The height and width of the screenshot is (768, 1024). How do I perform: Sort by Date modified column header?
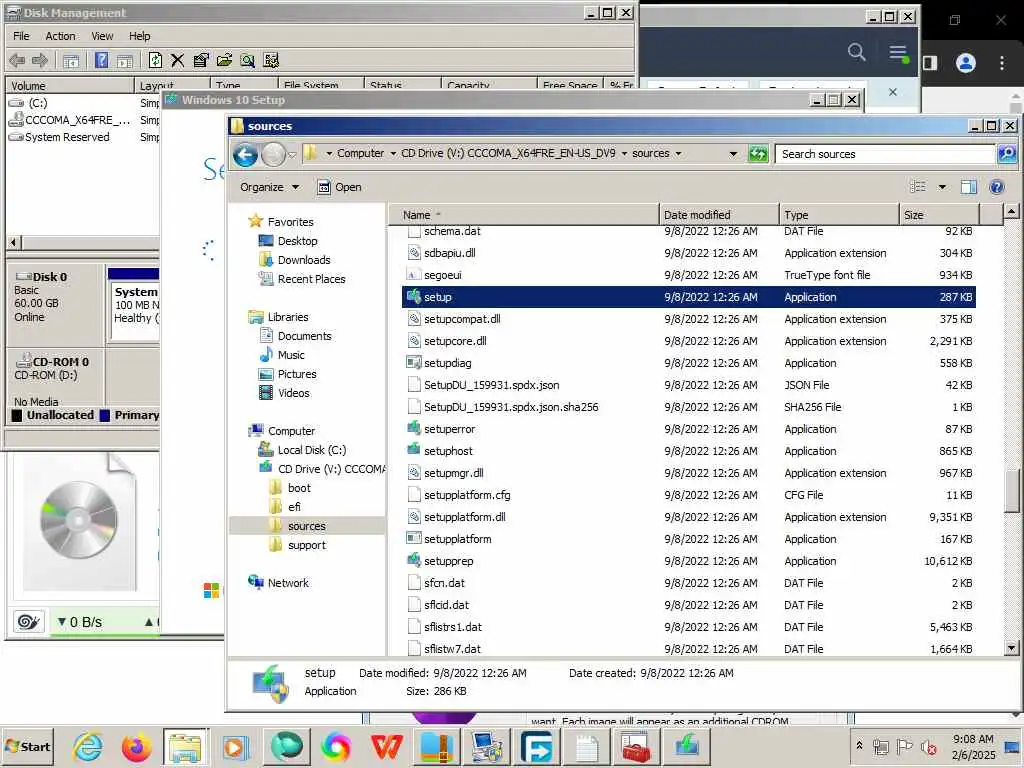coord(719,215)
